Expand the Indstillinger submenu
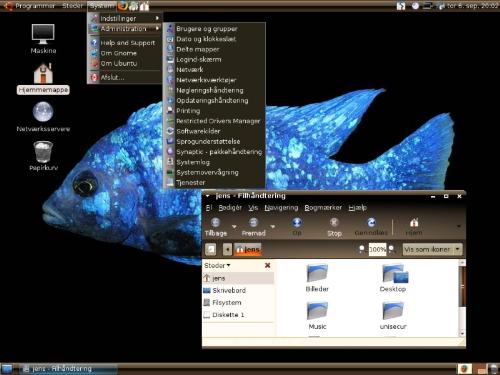Viewport: 500px width, 375px height. tap(125, 18)
